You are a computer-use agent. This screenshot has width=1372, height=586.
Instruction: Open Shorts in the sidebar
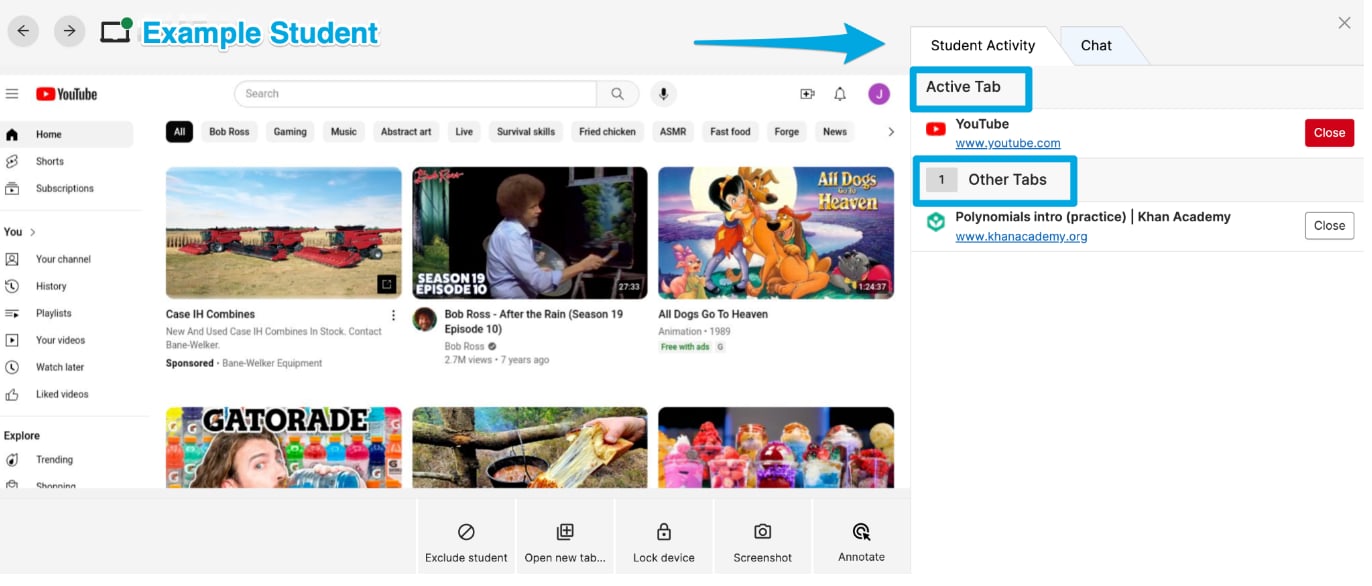pos(67,161)
